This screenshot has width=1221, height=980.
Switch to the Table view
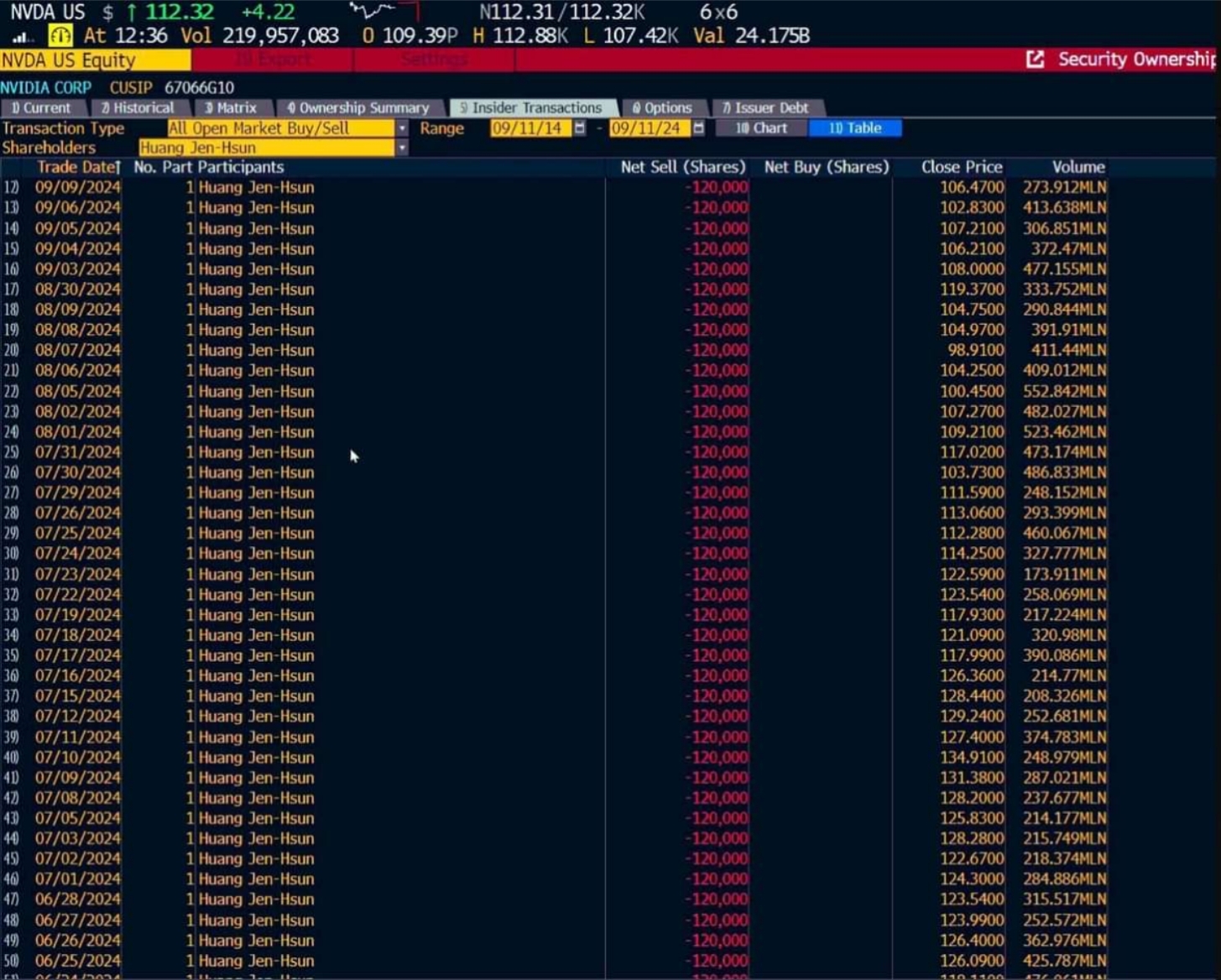855,128
